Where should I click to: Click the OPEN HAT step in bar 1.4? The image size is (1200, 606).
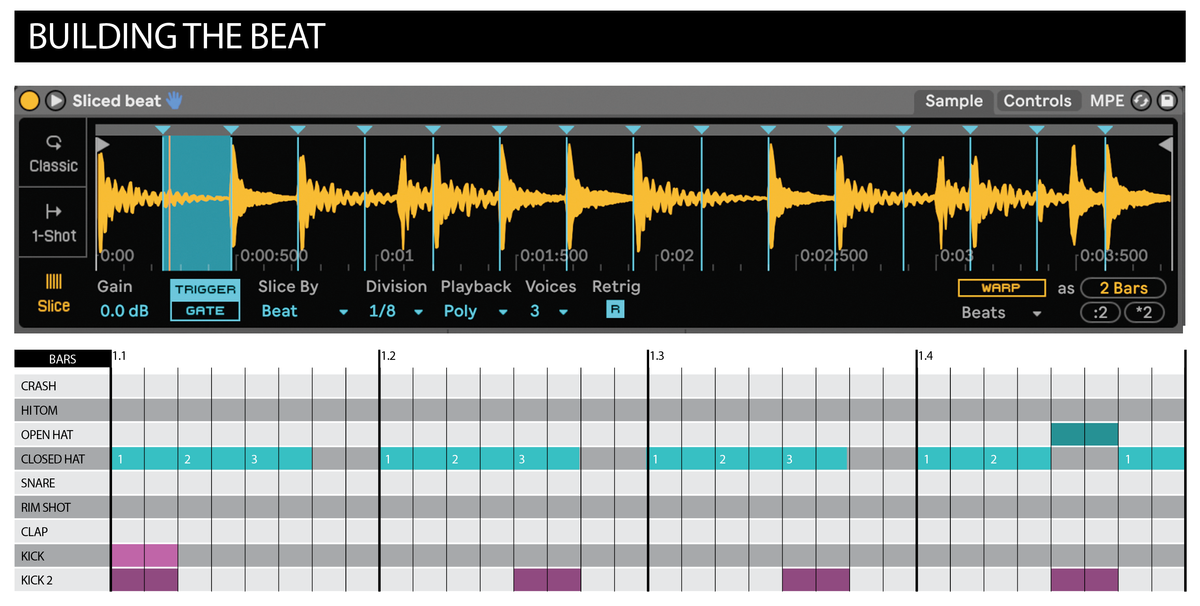click(1085, 433)
